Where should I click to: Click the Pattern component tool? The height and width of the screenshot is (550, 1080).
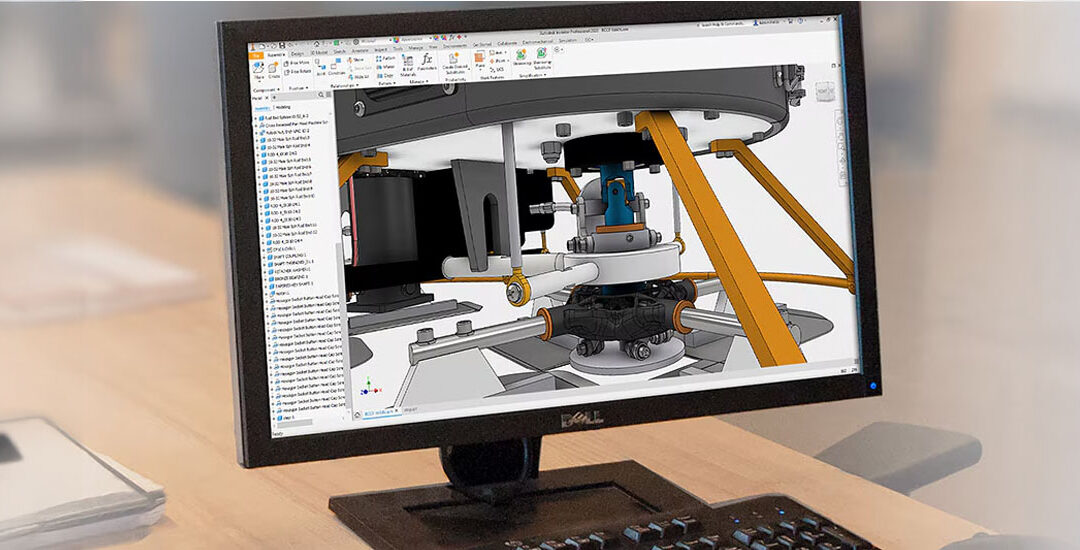point(384,60)
